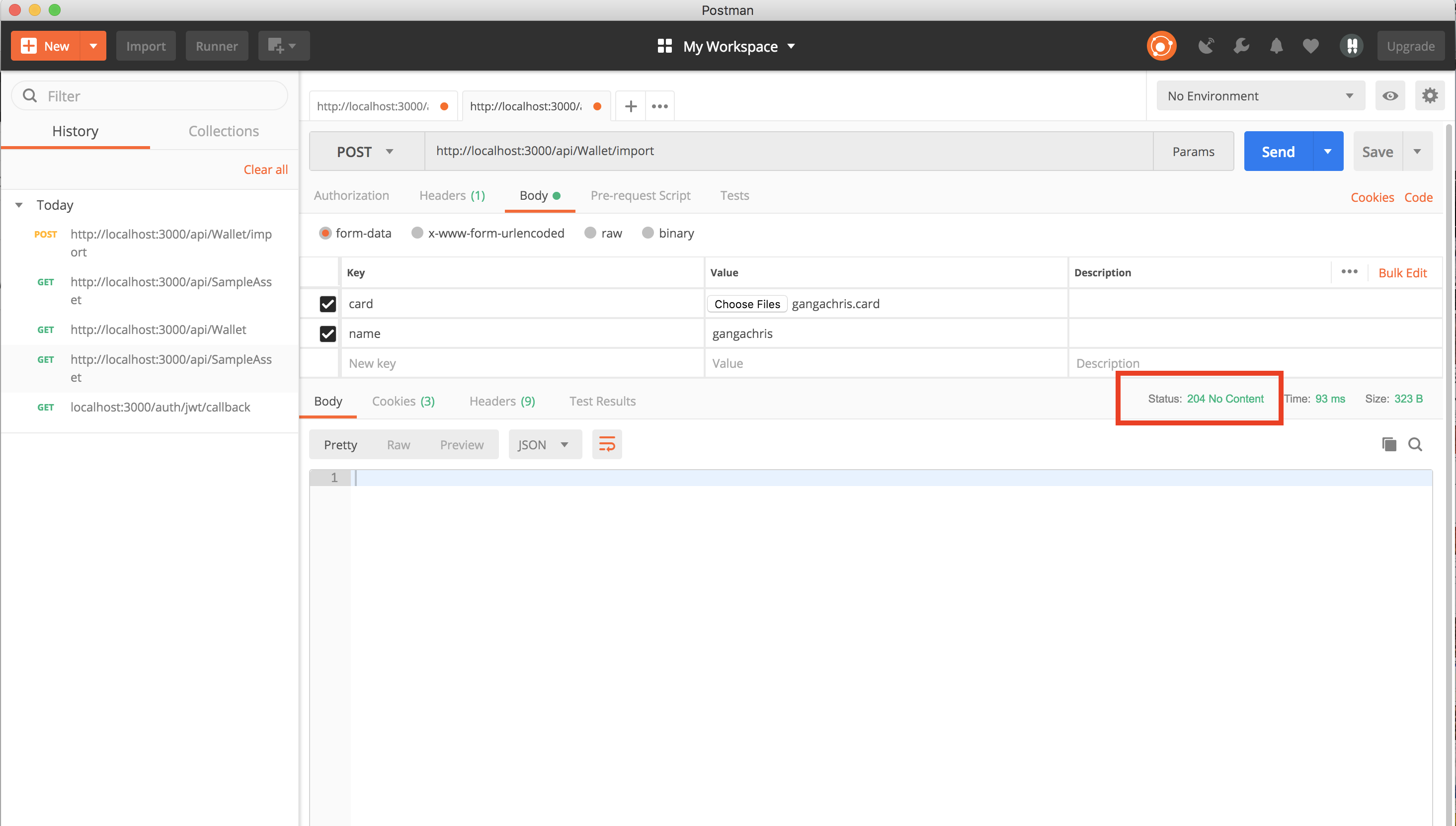
Task: Open the environment quick look eye icon
Action: coord(1389,96)
